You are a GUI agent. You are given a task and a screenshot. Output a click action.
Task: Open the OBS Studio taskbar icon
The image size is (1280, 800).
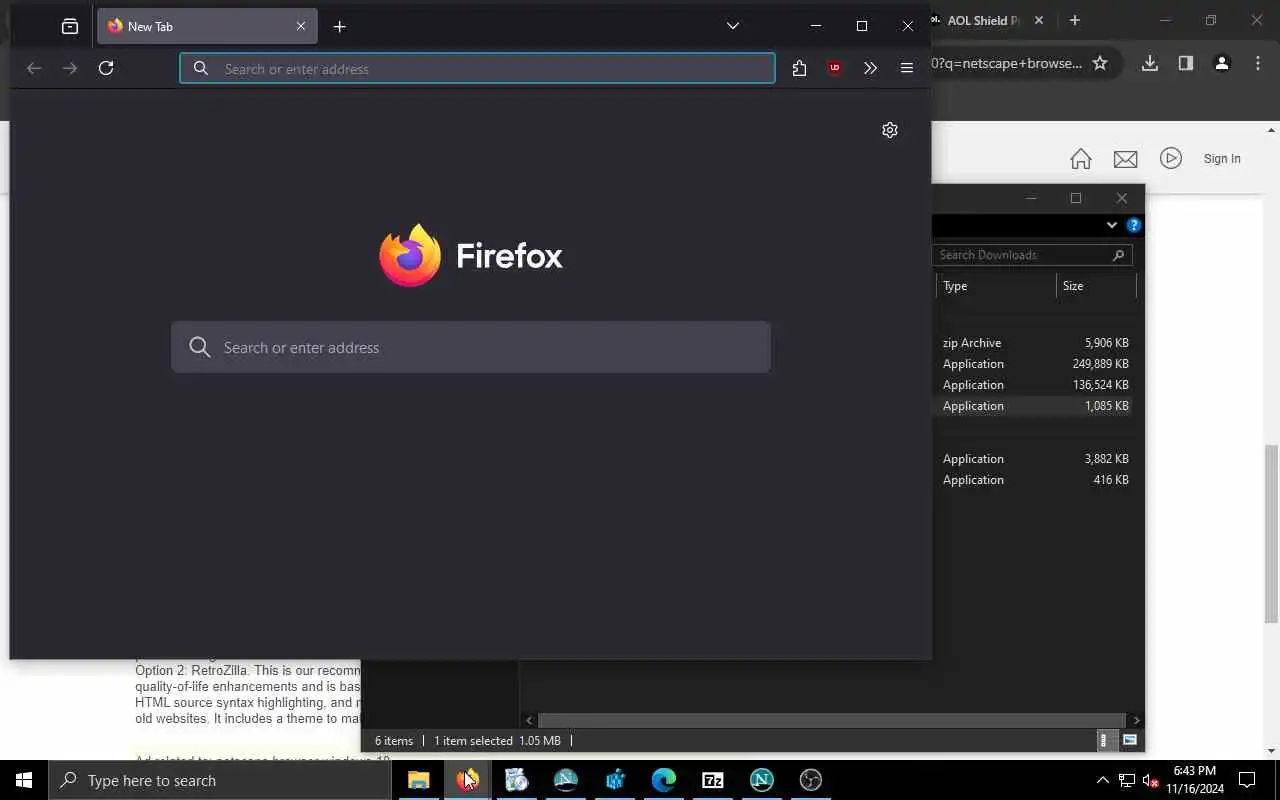tap(810, 780)
